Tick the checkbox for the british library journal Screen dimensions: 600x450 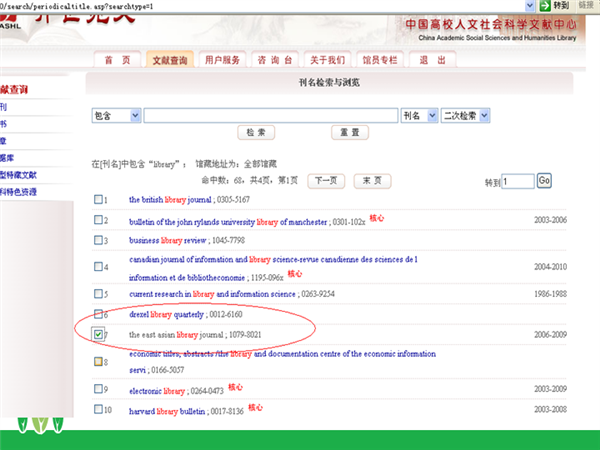[98, 199]
